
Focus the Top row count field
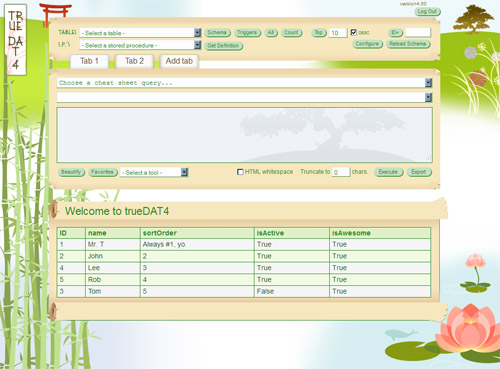click(x=338, y=33)
